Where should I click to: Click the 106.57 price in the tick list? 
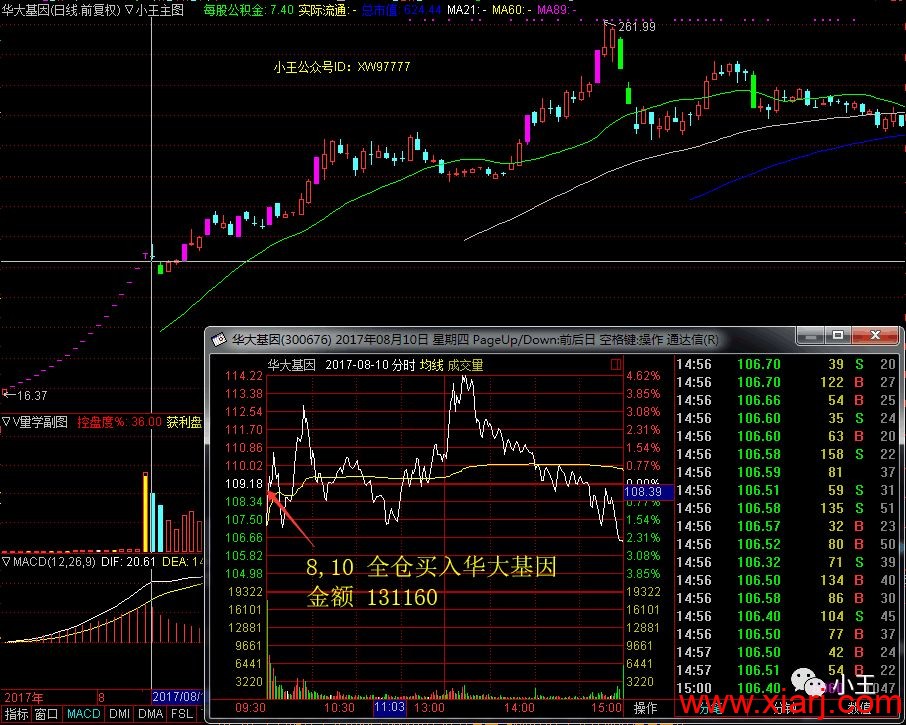pos(759,526)
